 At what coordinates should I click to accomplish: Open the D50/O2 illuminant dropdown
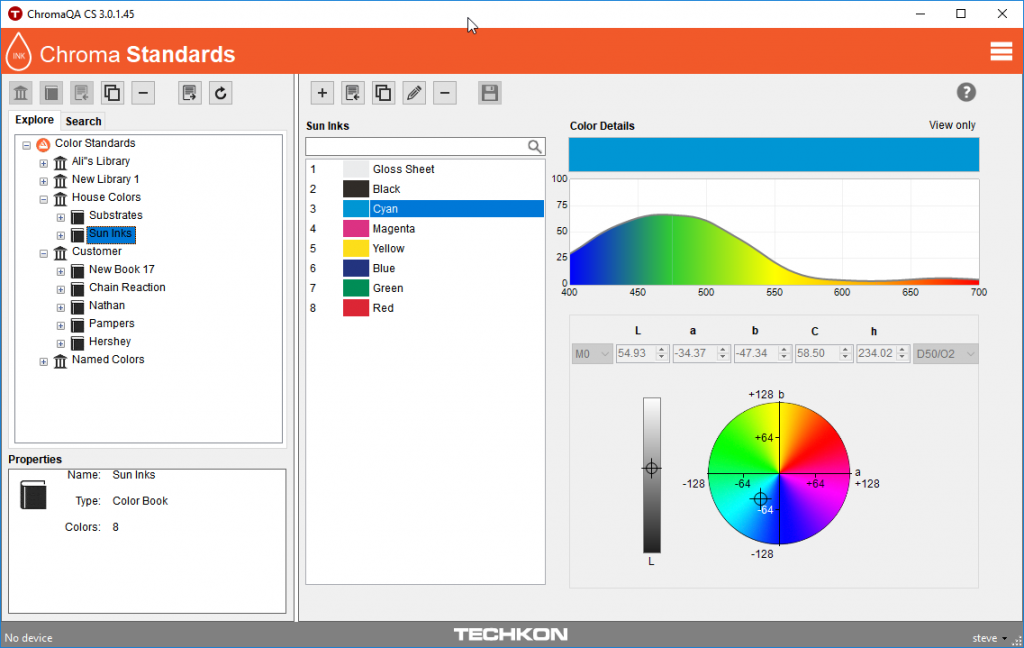(x=945, y=354)
